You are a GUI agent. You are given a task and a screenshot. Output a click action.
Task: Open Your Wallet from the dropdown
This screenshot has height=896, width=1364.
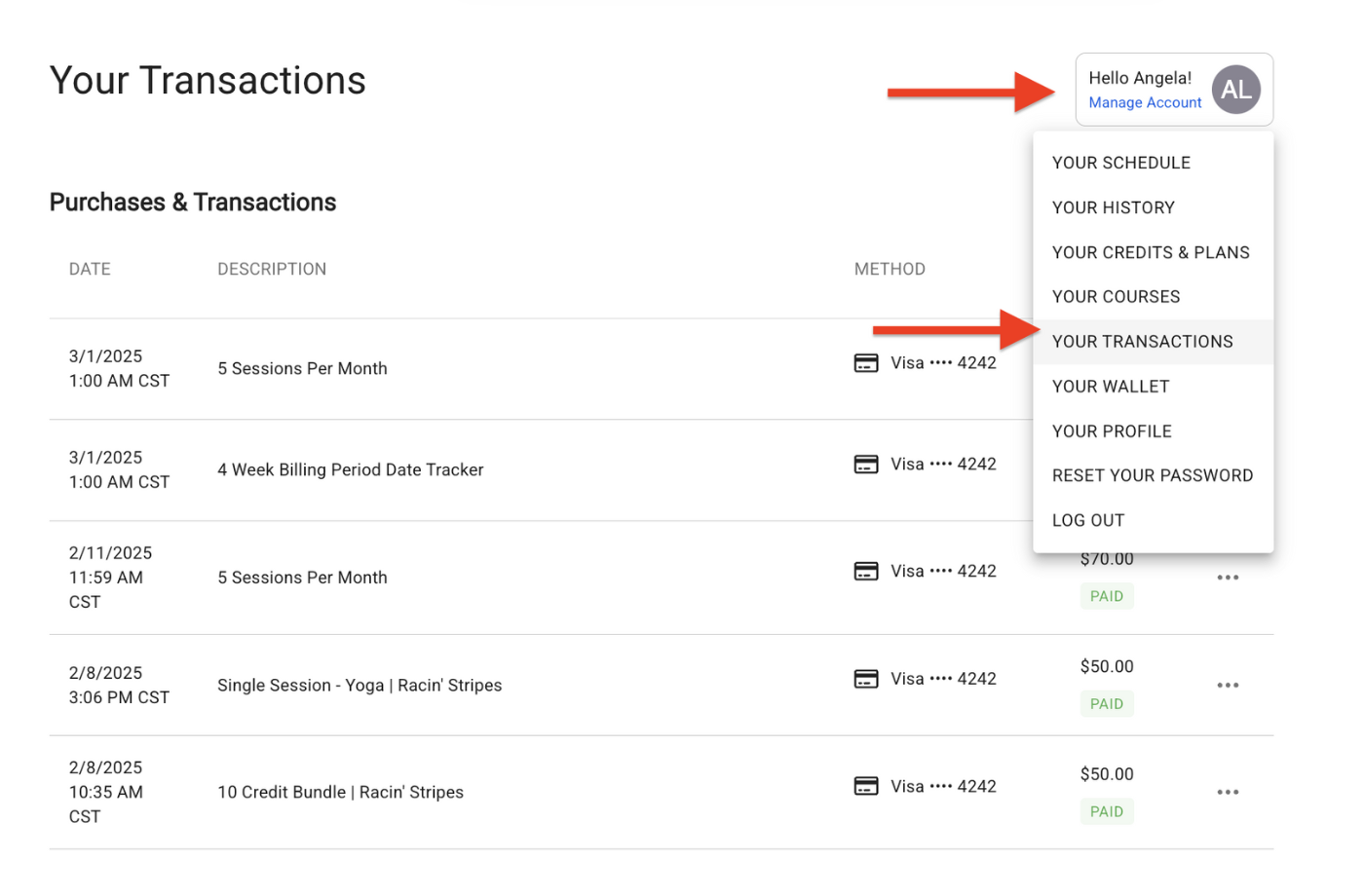click(1110, 387)
